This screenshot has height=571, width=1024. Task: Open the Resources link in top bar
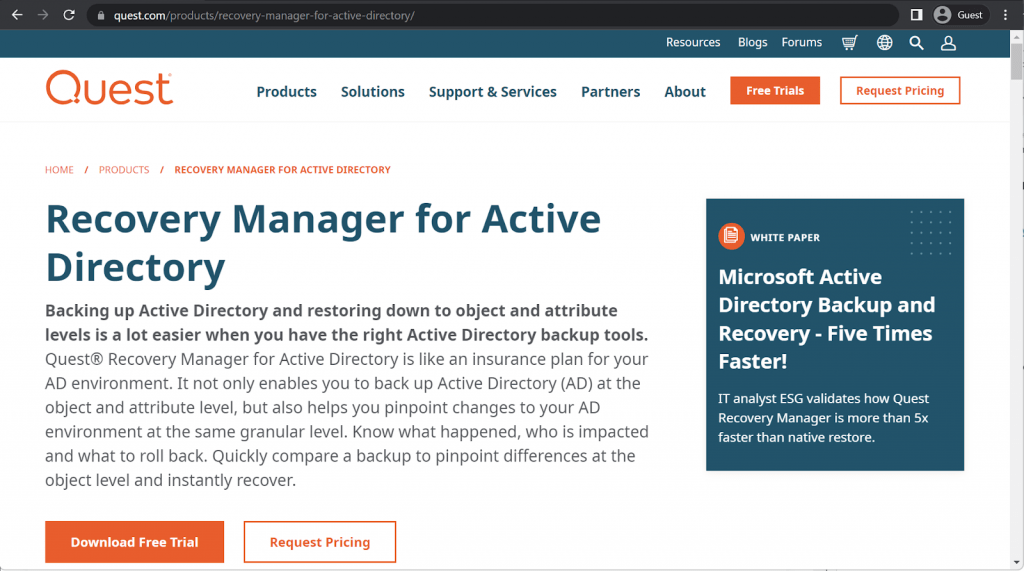pos(693,42)
